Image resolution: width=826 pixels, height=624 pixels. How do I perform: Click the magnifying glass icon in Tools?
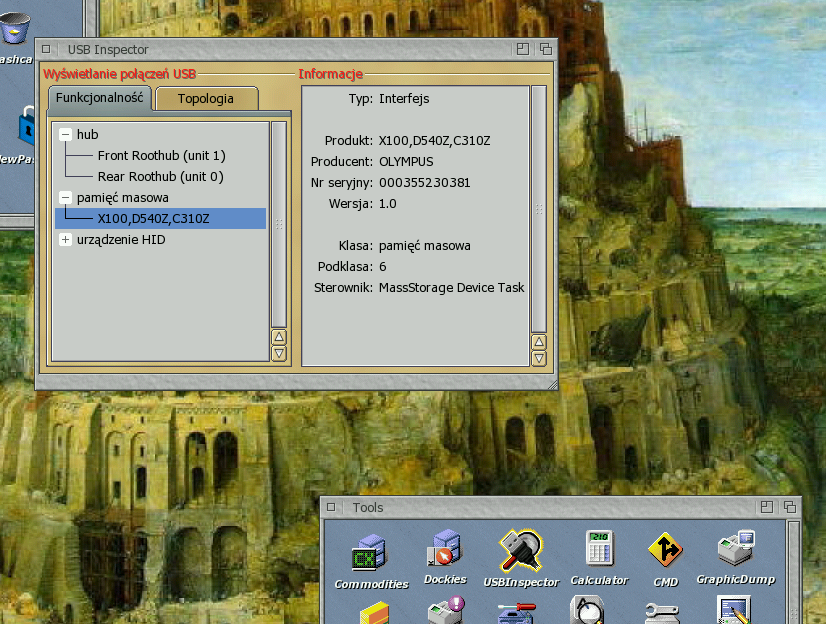pos(587,610)
